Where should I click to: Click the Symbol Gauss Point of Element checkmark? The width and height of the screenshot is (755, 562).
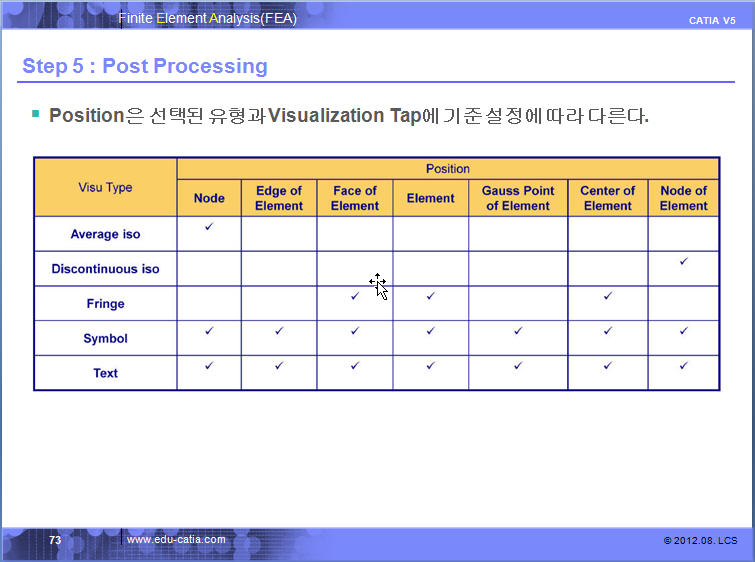(x=518, y=331)
